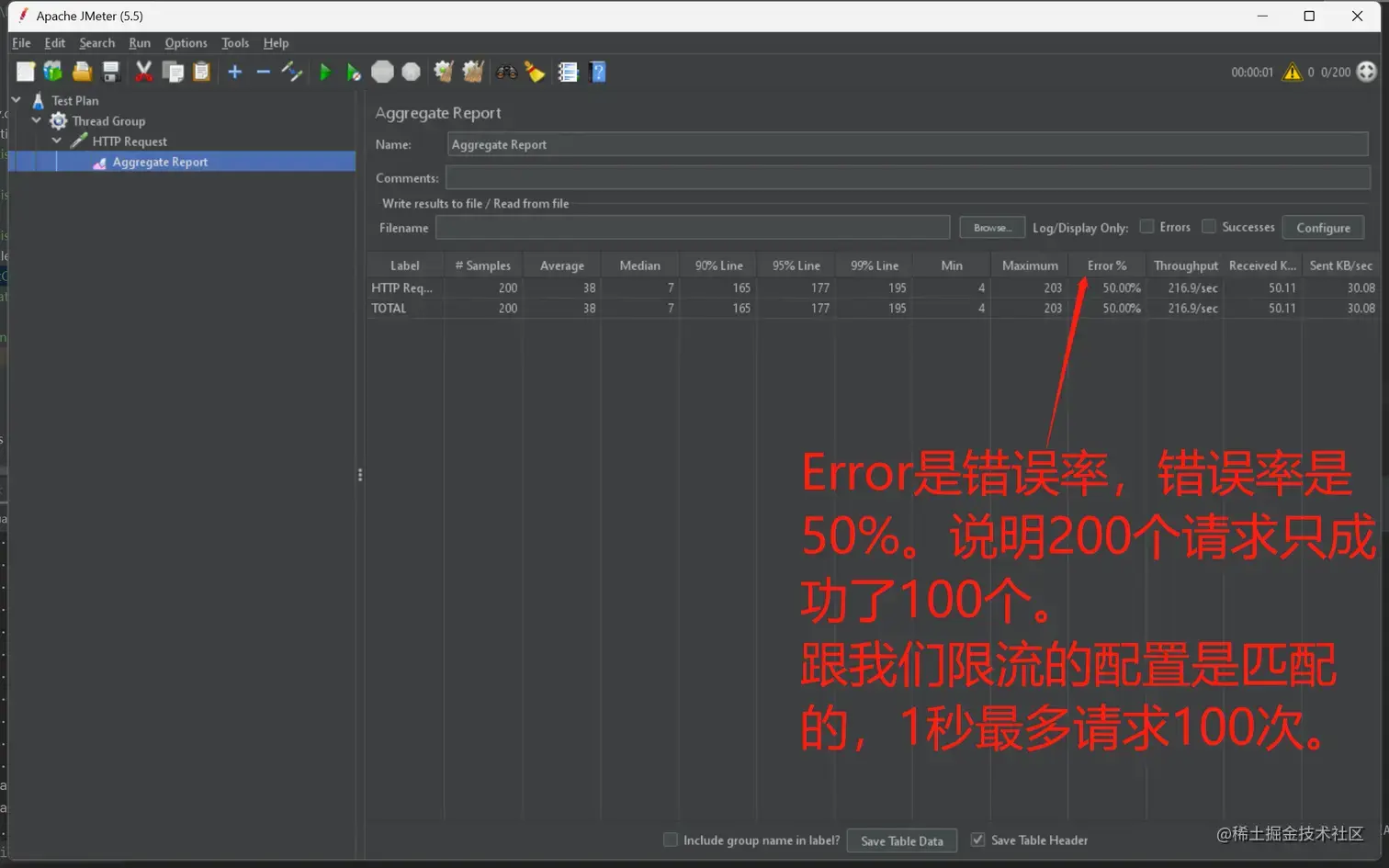Image resolution: width=1389 pixels, height=868 pixels.
Task: Start the test with green play icon
Action: pyautogui.click(x=324, y=72)
